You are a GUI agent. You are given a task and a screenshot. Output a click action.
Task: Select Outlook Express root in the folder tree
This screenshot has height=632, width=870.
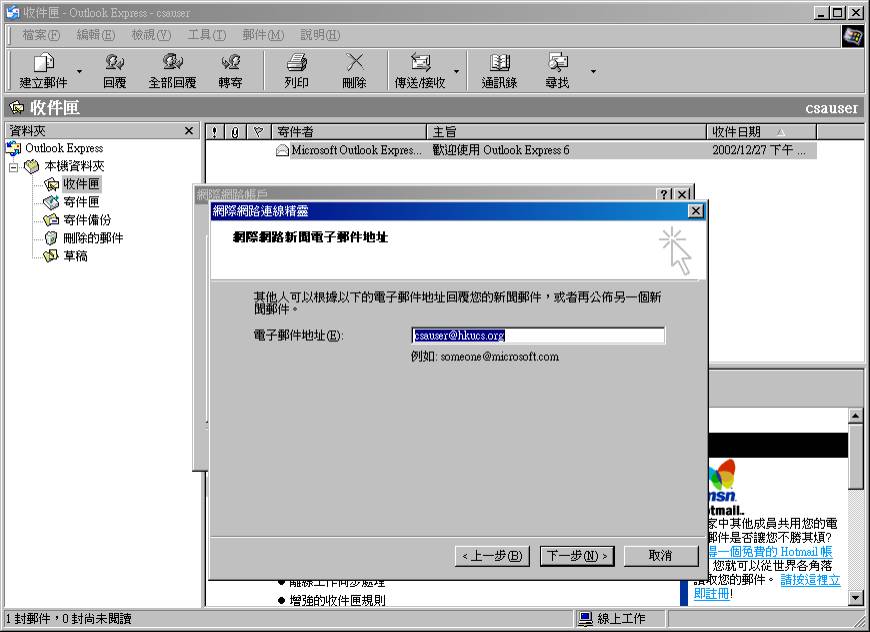(x=64, y=148)
